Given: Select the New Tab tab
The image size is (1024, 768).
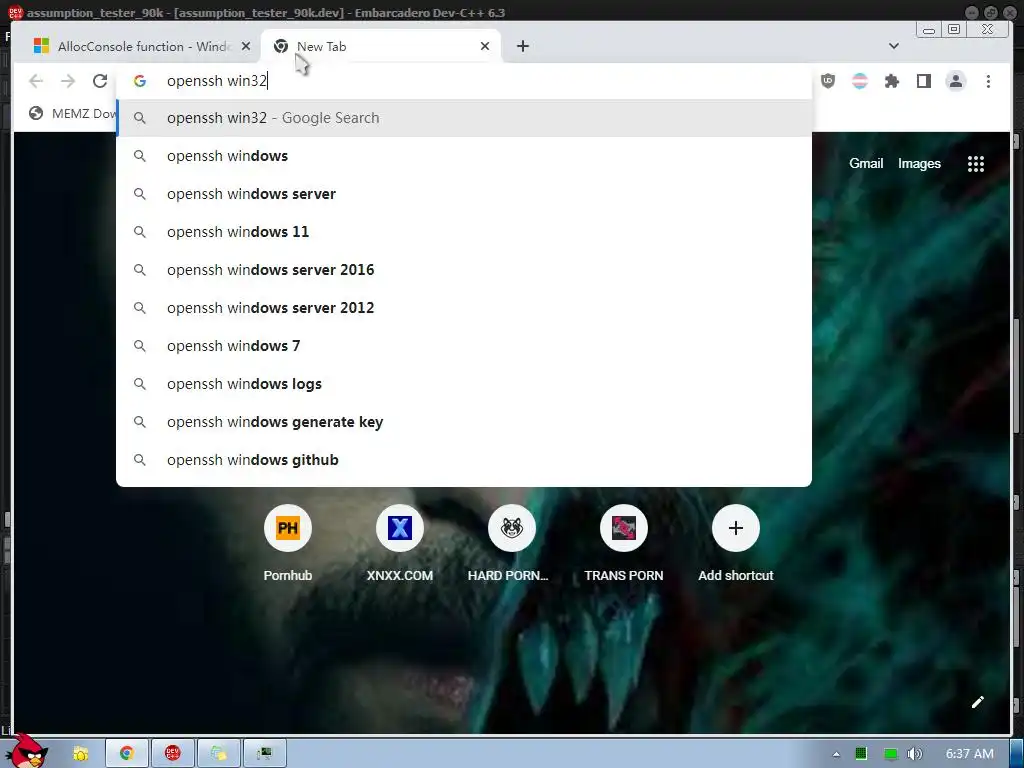Looking at the screenshot, I should 381,46.
